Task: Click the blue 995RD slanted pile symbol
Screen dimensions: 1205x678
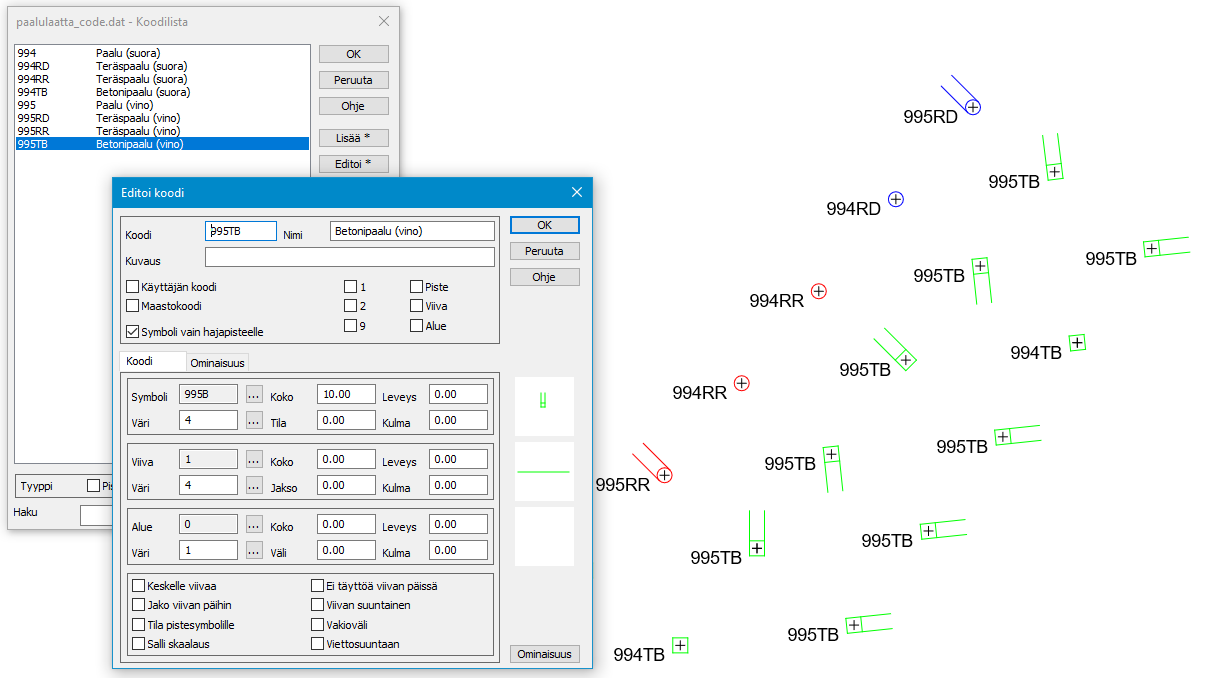Action: click(x=972, y=106)
